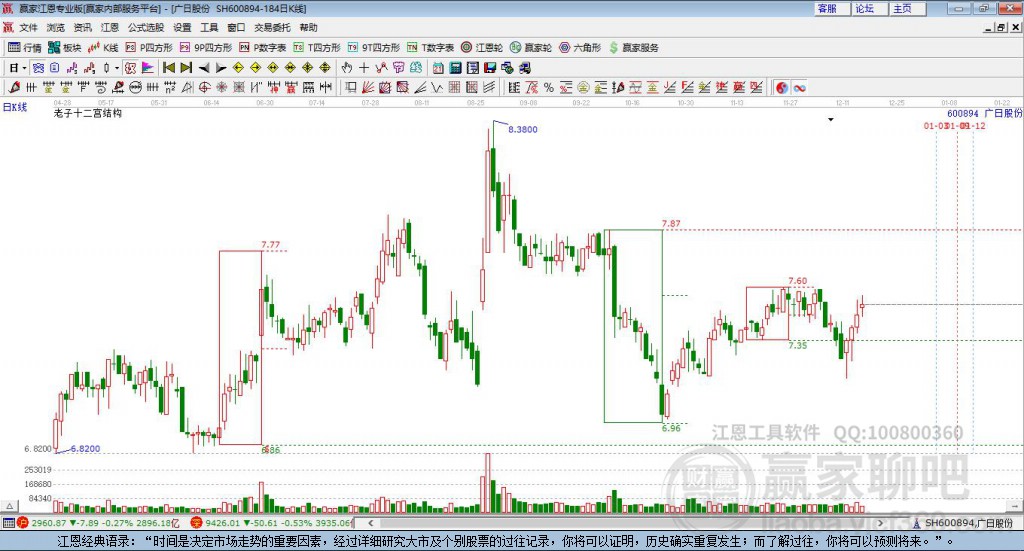Click the black left arrow step-back icon
The width and height of the screenshot is (1024, 551).
point(204,68)
